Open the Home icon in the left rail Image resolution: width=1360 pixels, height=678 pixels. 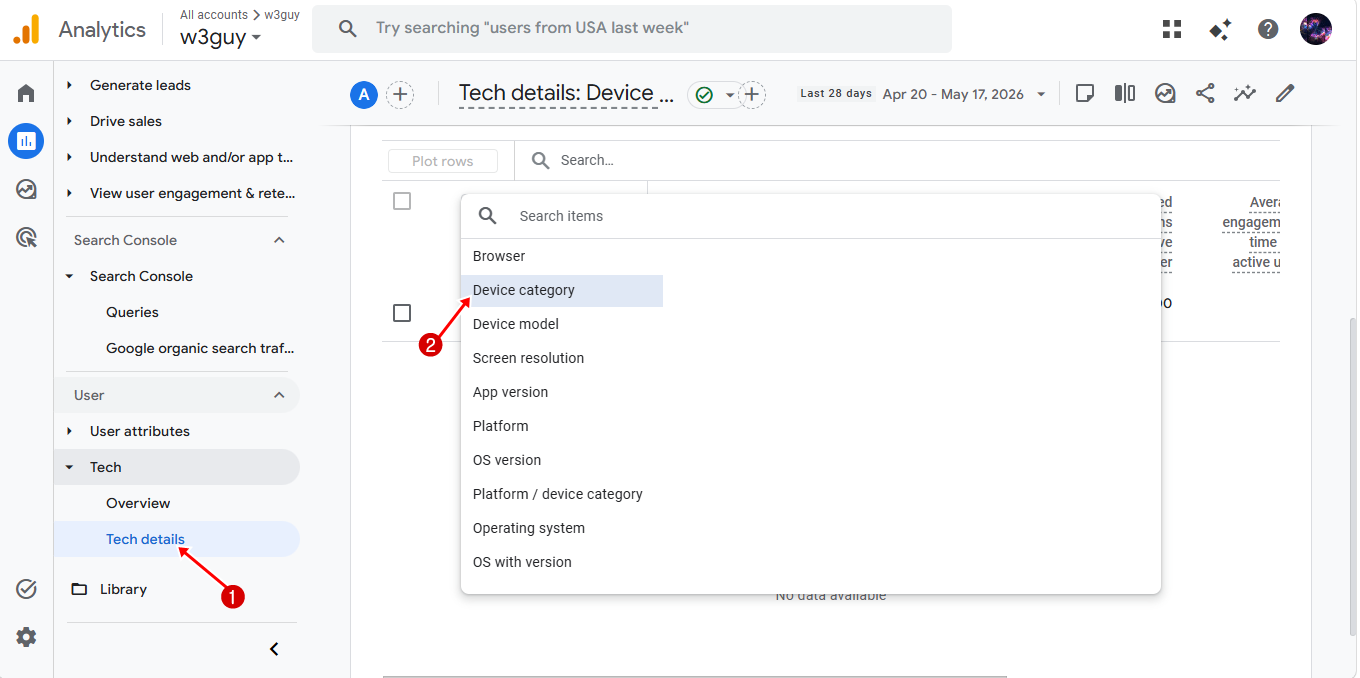[26, 93]
